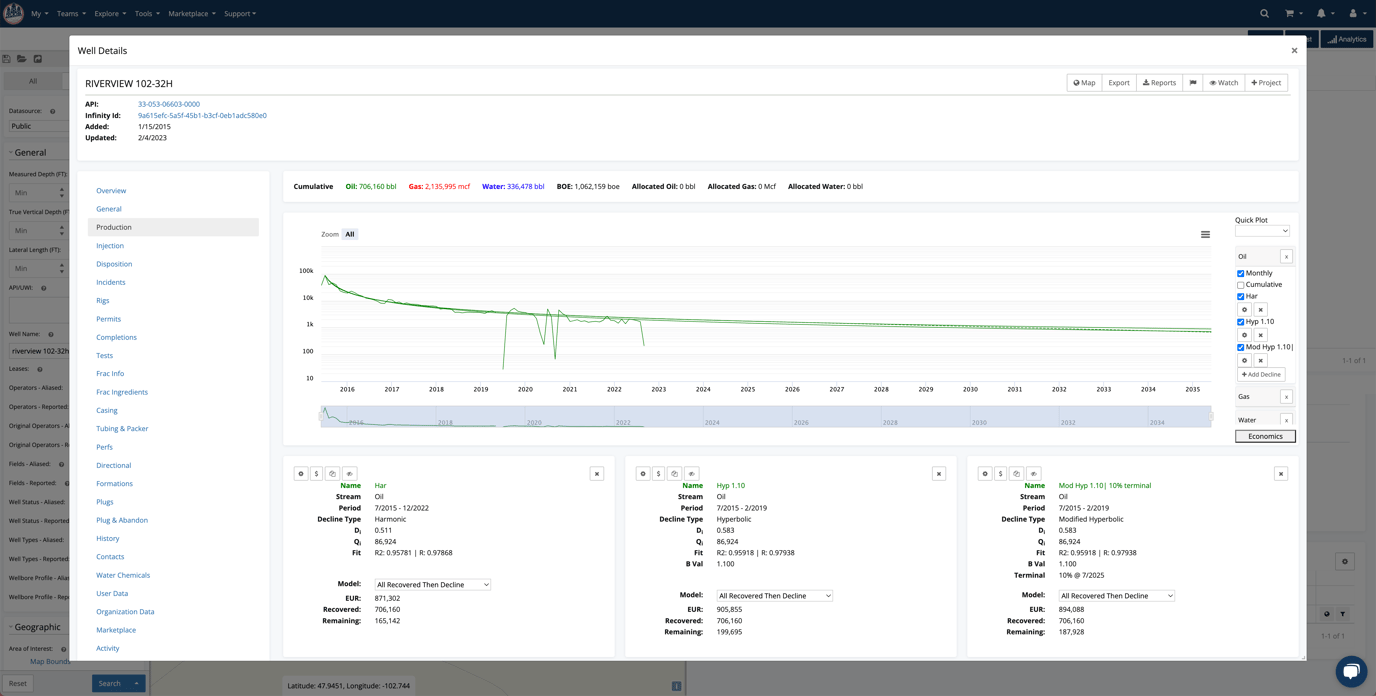
Task: Click the flag icon in the well toolbar
Action: [1191, 82]
